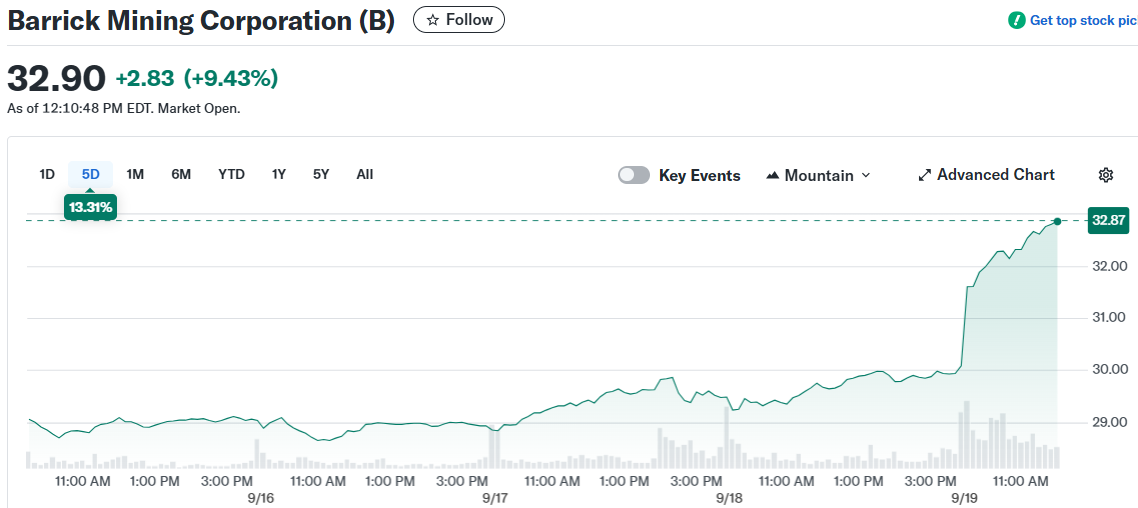1138x508 pixels.
Task: Expand the Mountain chart type dropdown arrow
Action: [x=865, y=176]
